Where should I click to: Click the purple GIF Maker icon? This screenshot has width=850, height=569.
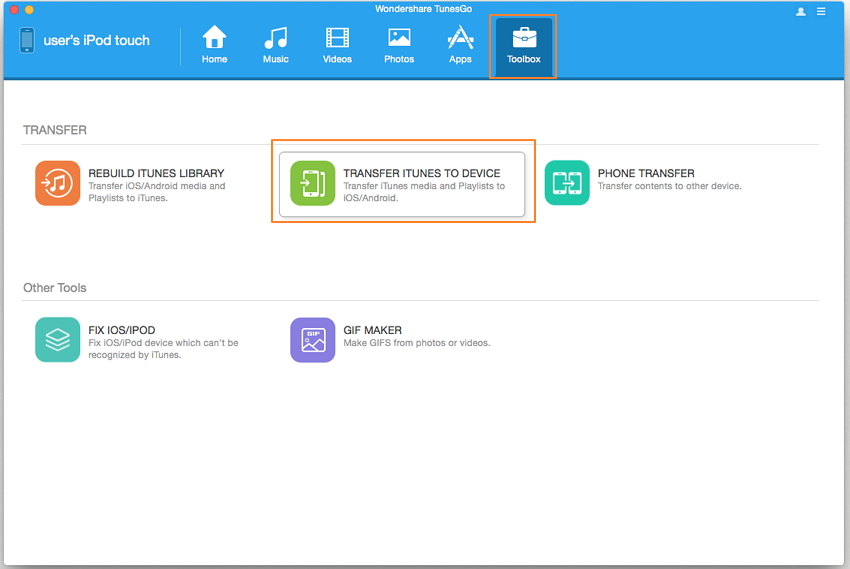[312, 340]
